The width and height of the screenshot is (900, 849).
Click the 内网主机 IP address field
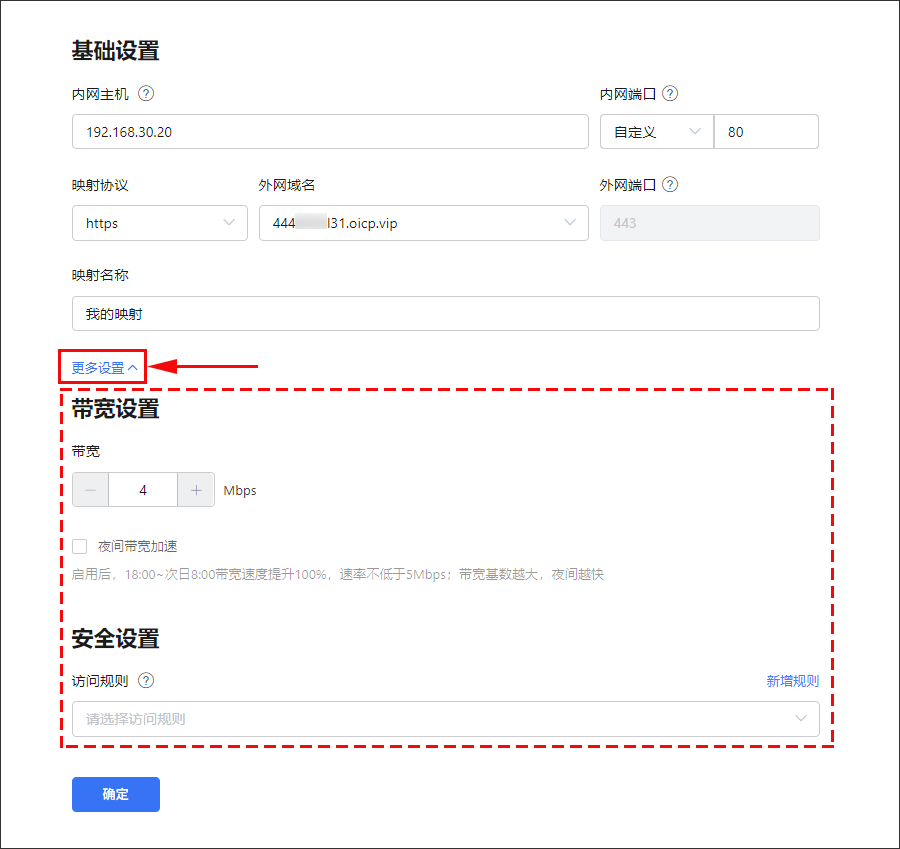click(x=330, y=132)
